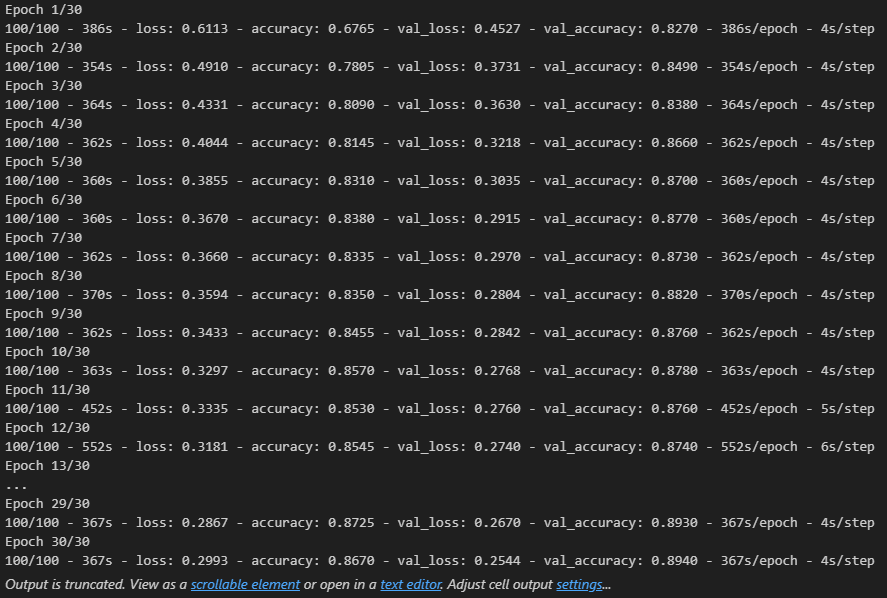The width and height of the screenshot is (887, 598).
Task: Click the val_loss value 0.2544
Action: 497,561
